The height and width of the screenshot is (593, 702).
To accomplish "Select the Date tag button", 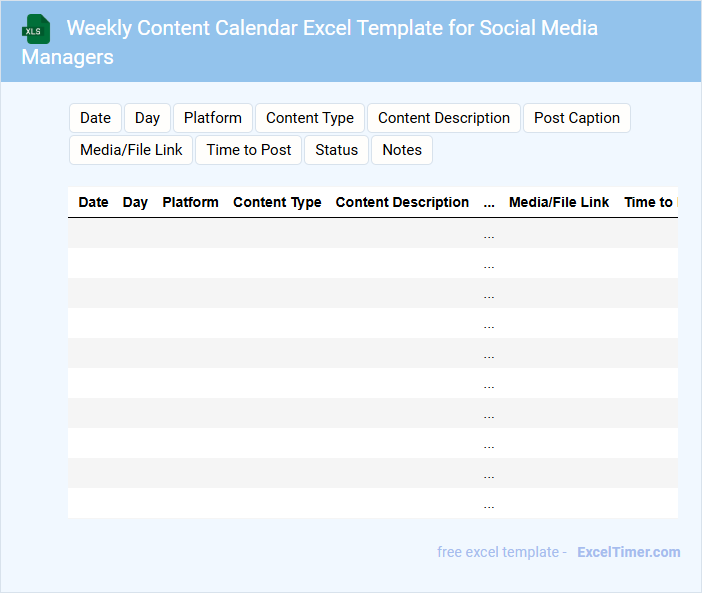I will (x=95, y=118).
